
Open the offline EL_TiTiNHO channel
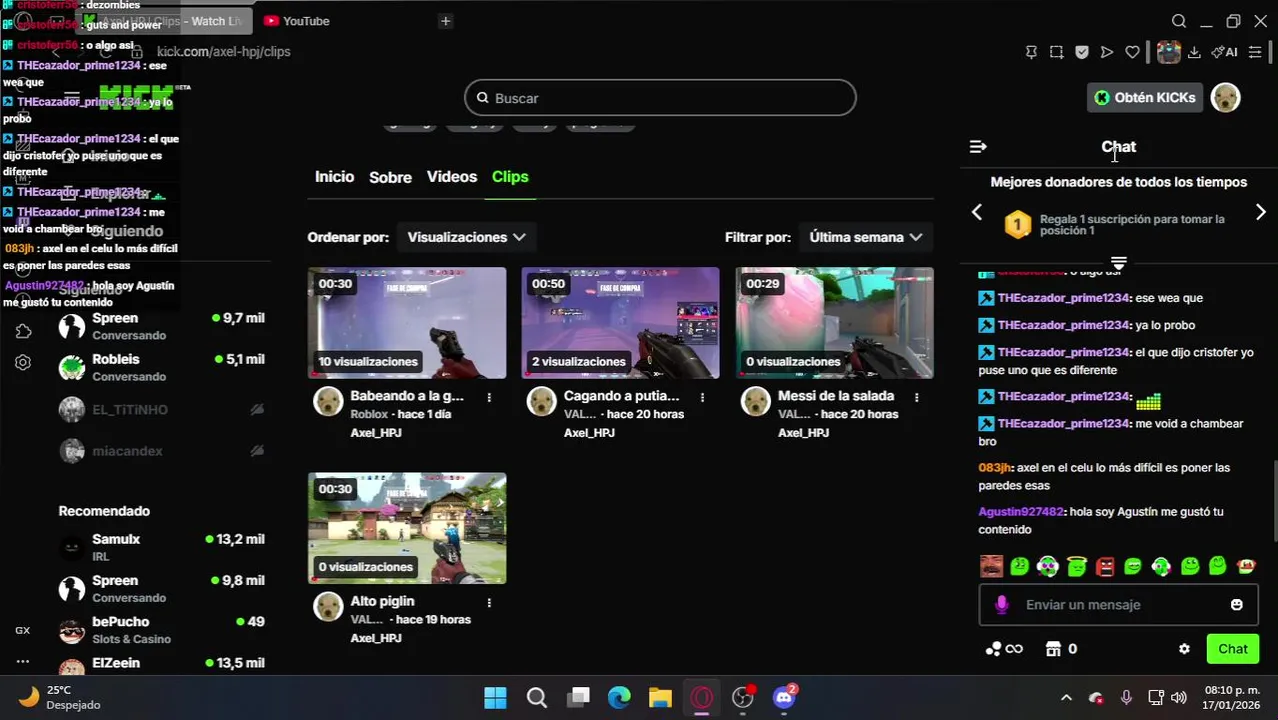[160, 409]
